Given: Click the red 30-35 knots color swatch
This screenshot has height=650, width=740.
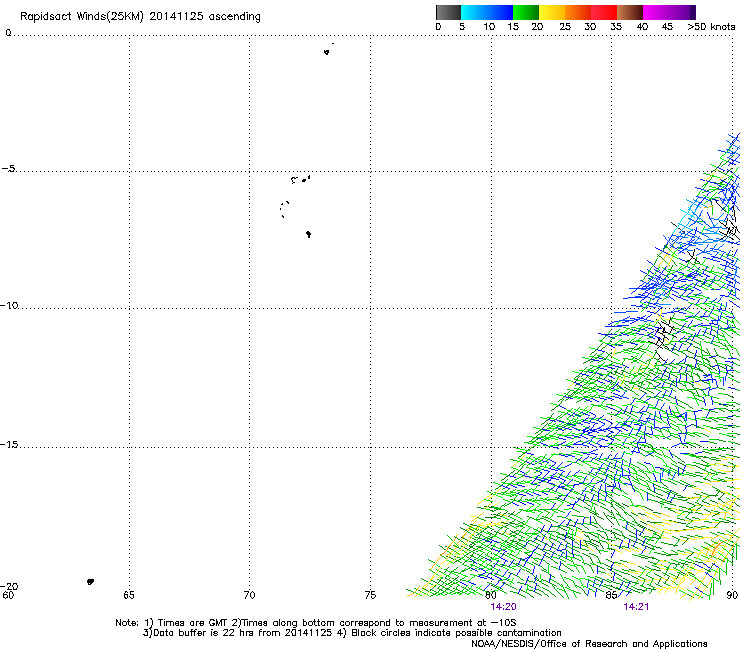Looking at the screenshot, I should click(x=604, y=12).
